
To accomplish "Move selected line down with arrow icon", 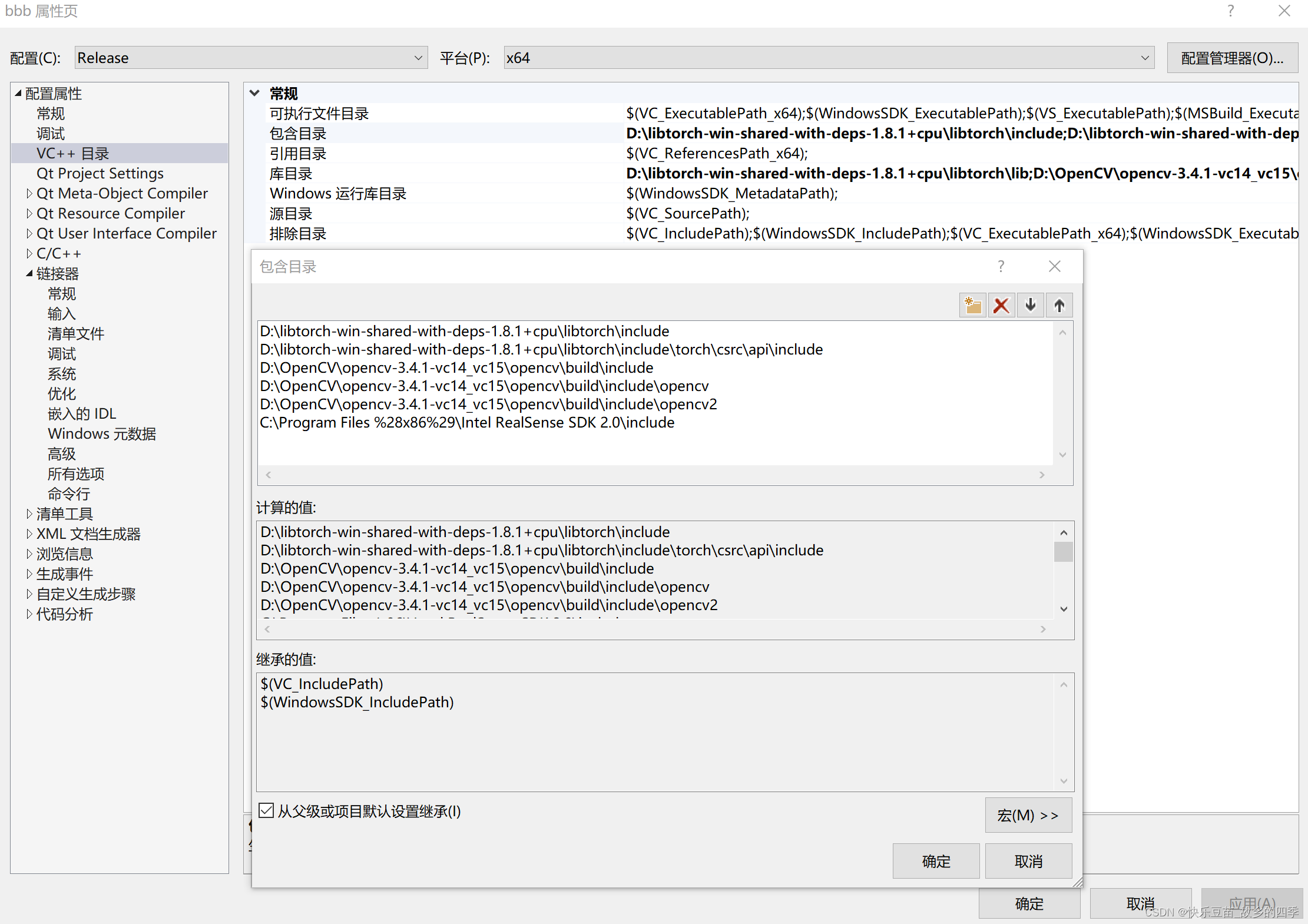I will pyautogui.click(x=1030, y=306).
